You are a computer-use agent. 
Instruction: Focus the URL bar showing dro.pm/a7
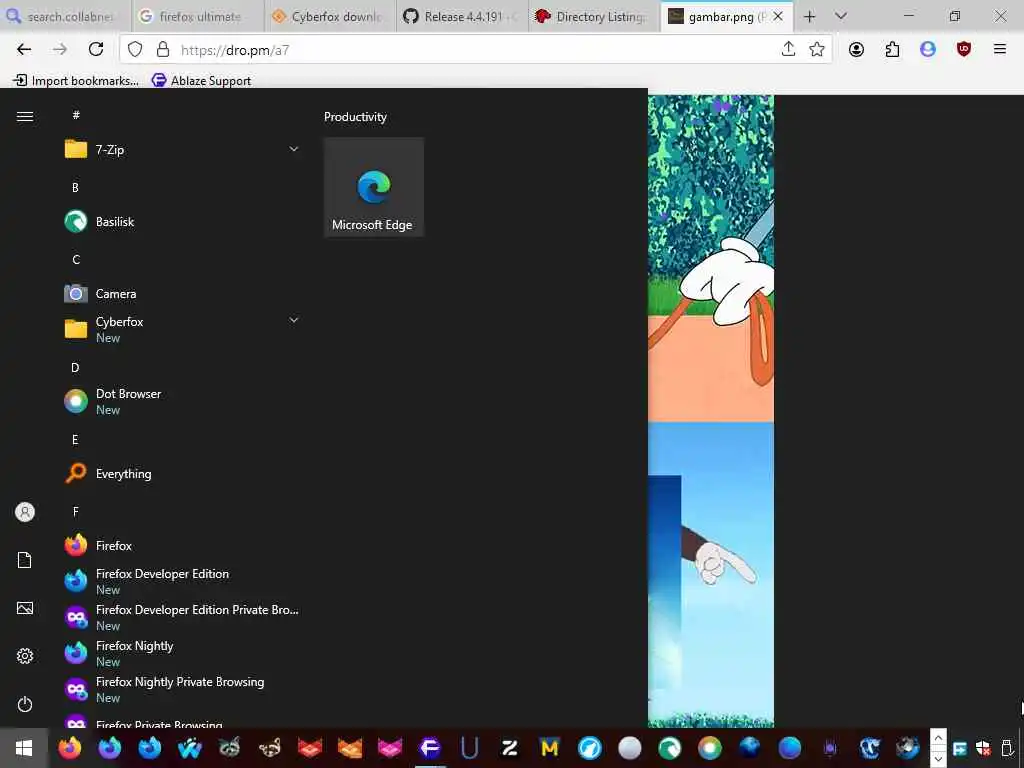pyautogui.click(x=475, y=50)
